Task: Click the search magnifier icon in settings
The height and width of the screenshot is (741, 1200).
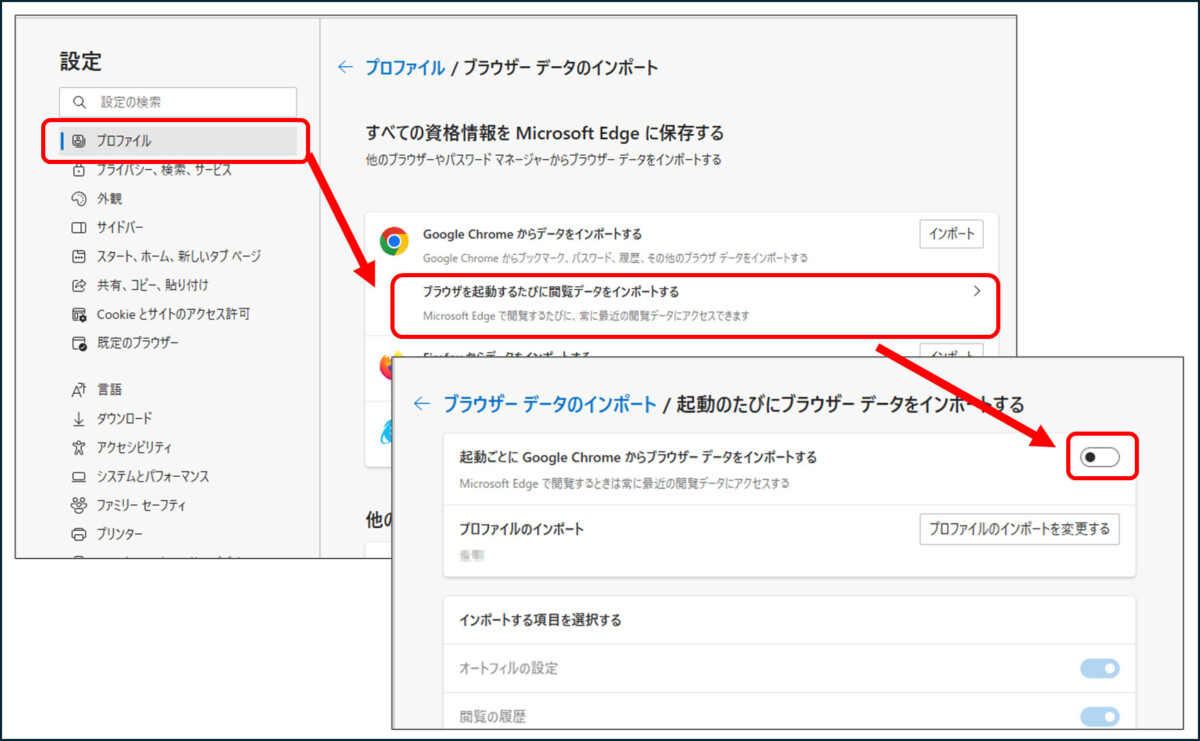Action: coord(78,102)
